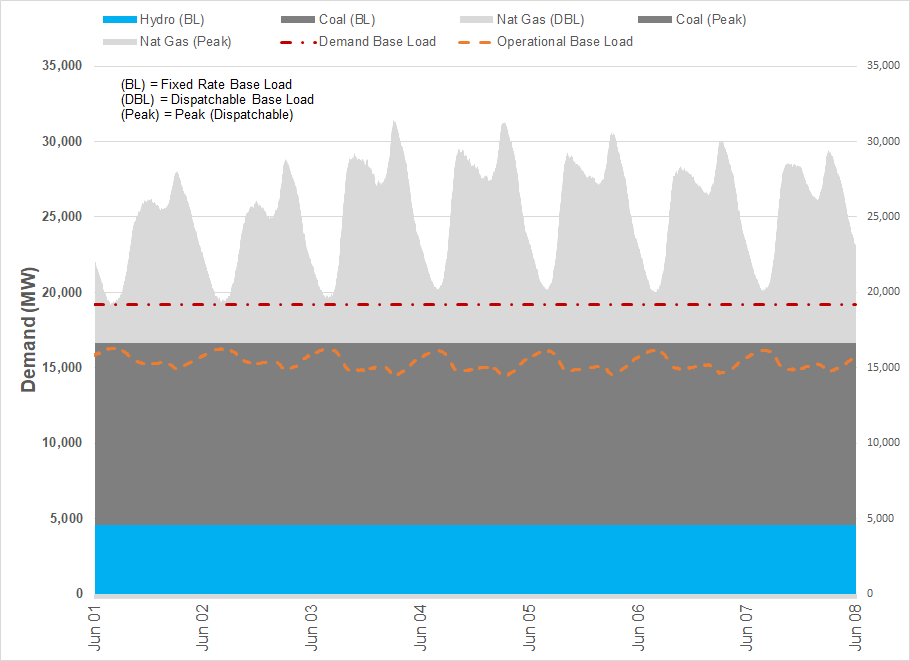Select the 35,000 left axis label

coord(64,64)
